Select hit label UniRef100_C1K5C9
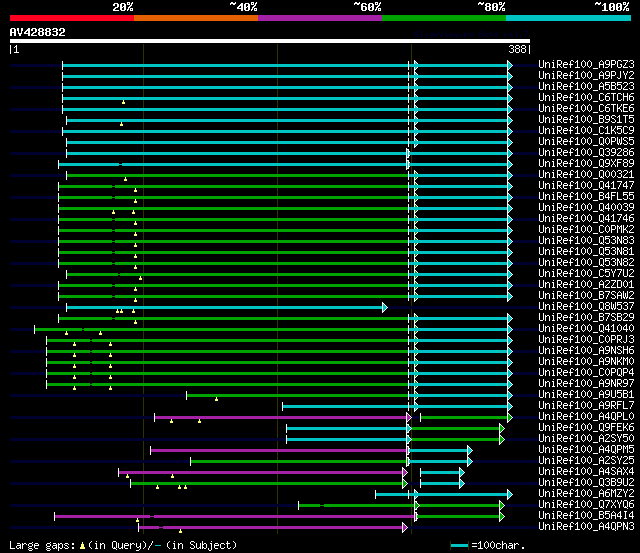This screenshot has height=553, width=640. (586, 131)
